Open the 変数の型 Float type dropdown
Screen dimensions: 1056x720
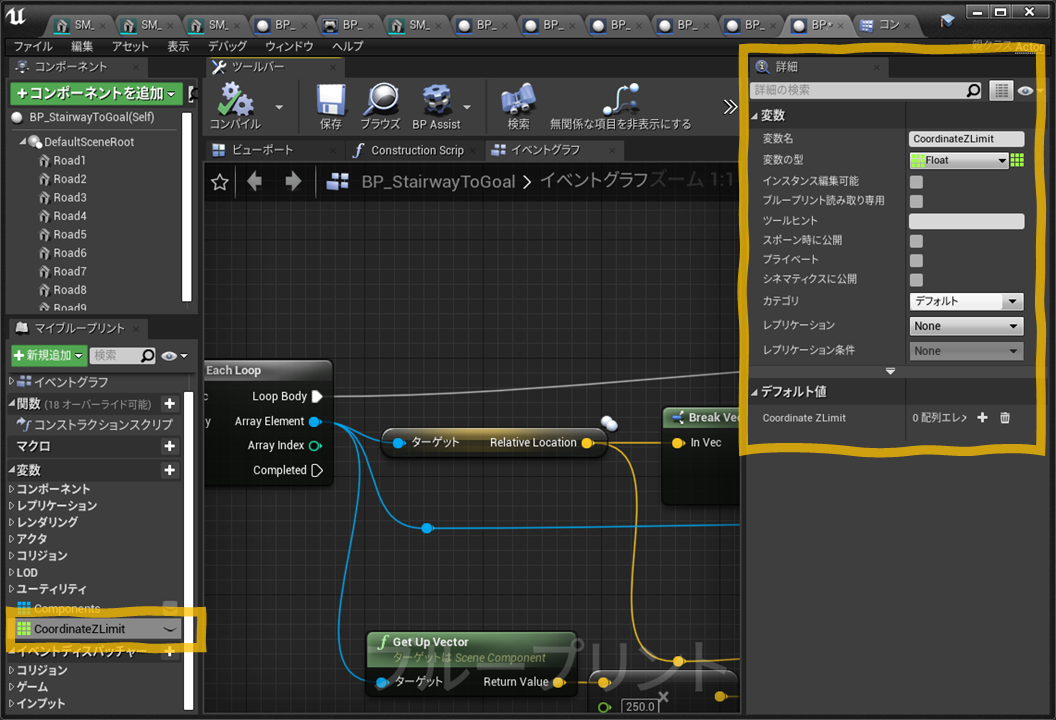[x=959, y=160]
